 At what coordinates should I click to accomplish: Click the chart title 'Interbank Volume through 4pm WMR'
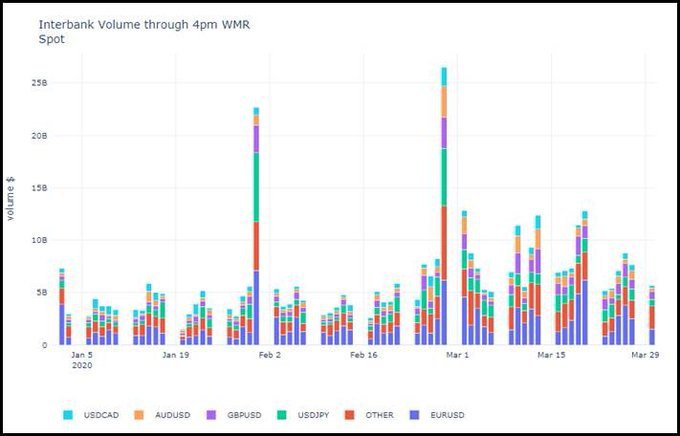point(144,25)
